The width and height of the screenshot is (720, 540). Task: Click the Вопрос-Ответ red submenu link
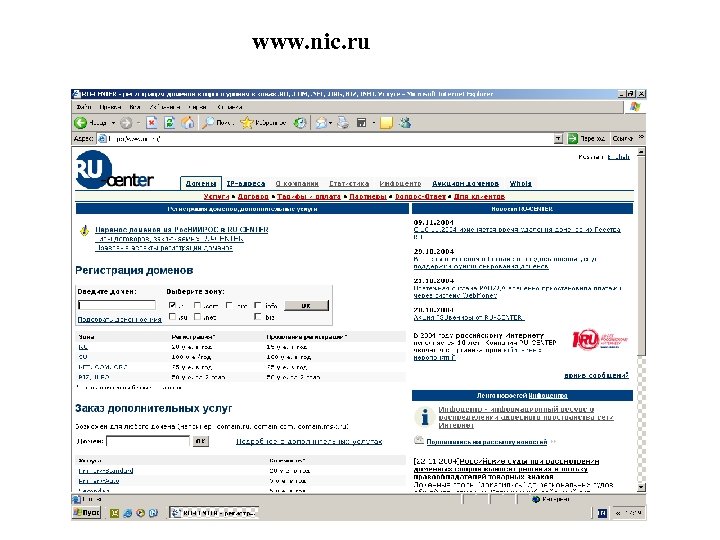click(420, 197)
